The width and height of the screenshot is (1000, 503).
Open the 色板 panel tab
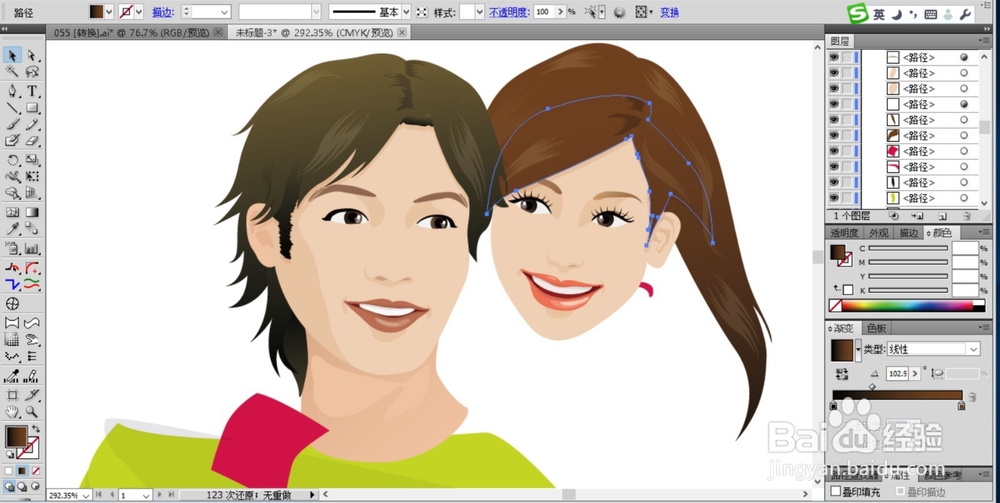click(x=876, y=328)
